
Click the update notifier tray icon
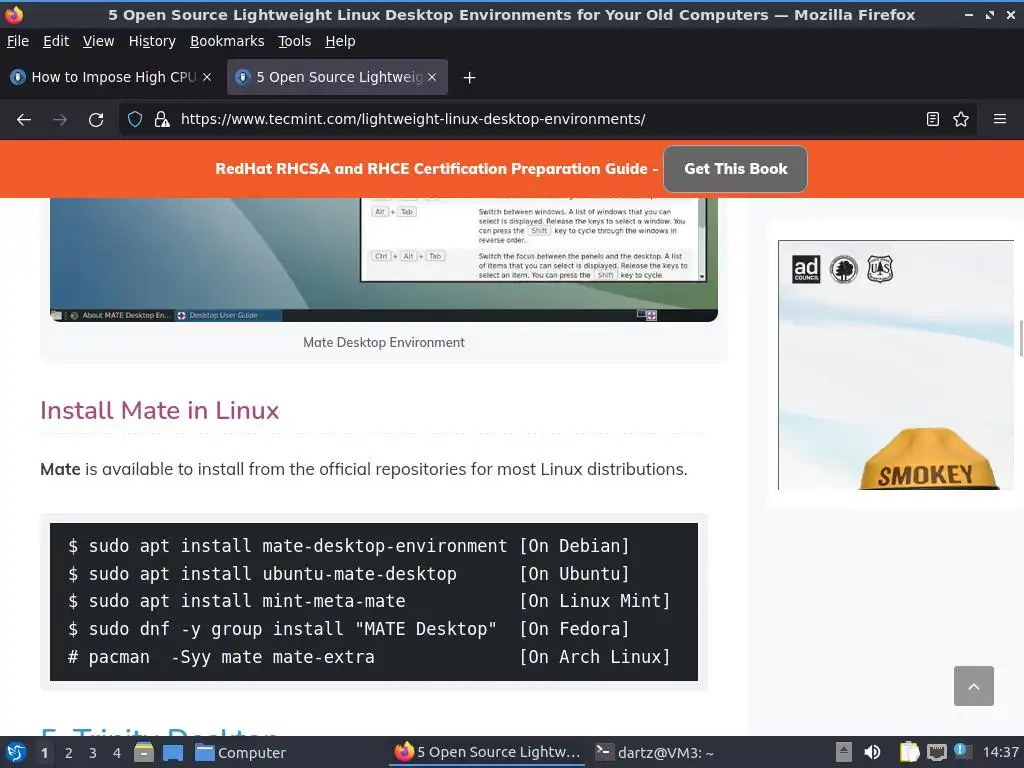point(962,752)
